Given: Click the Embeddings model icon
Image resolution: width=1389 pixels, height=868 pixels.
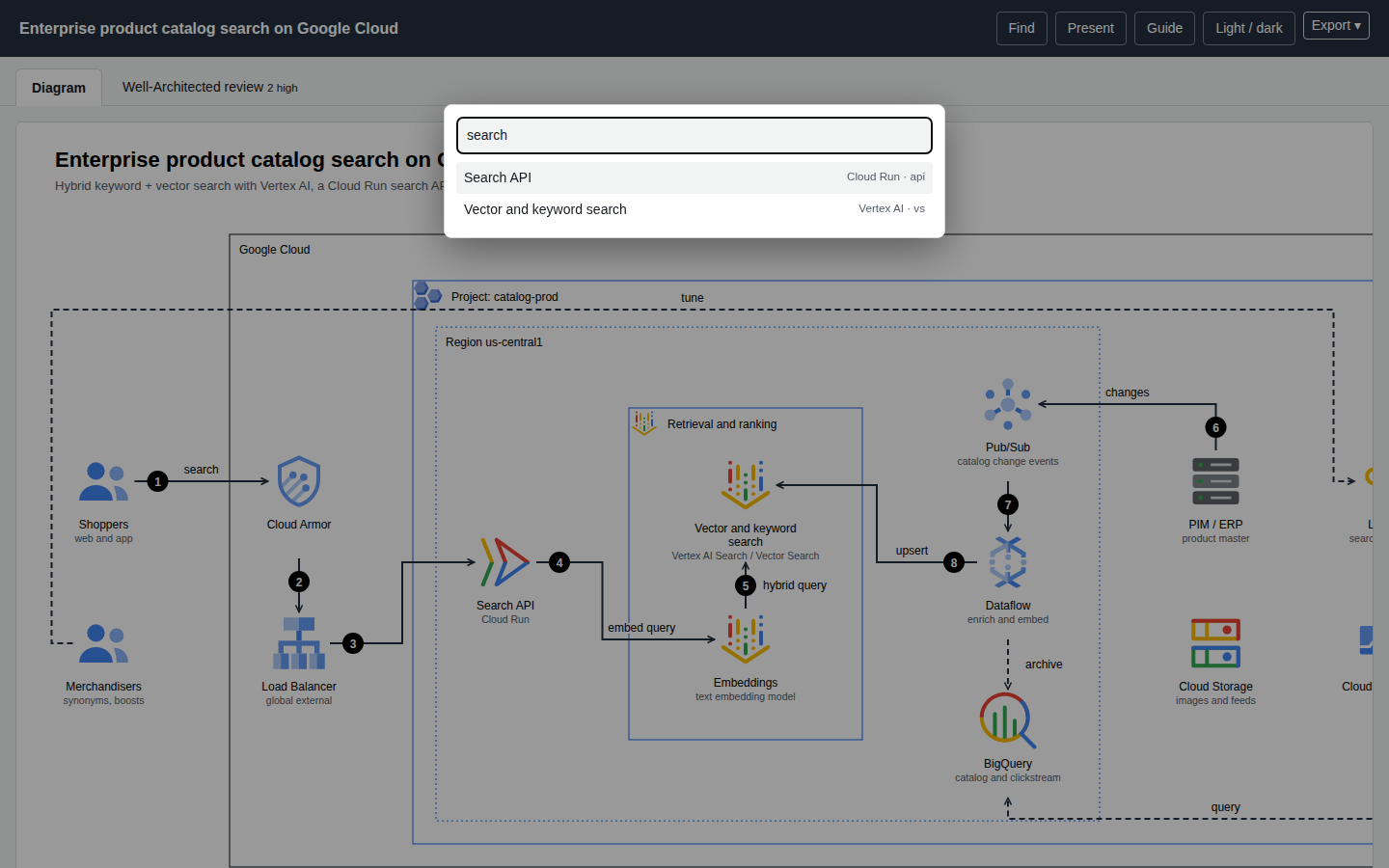Looking at the screenshot, I should [746, 639].
